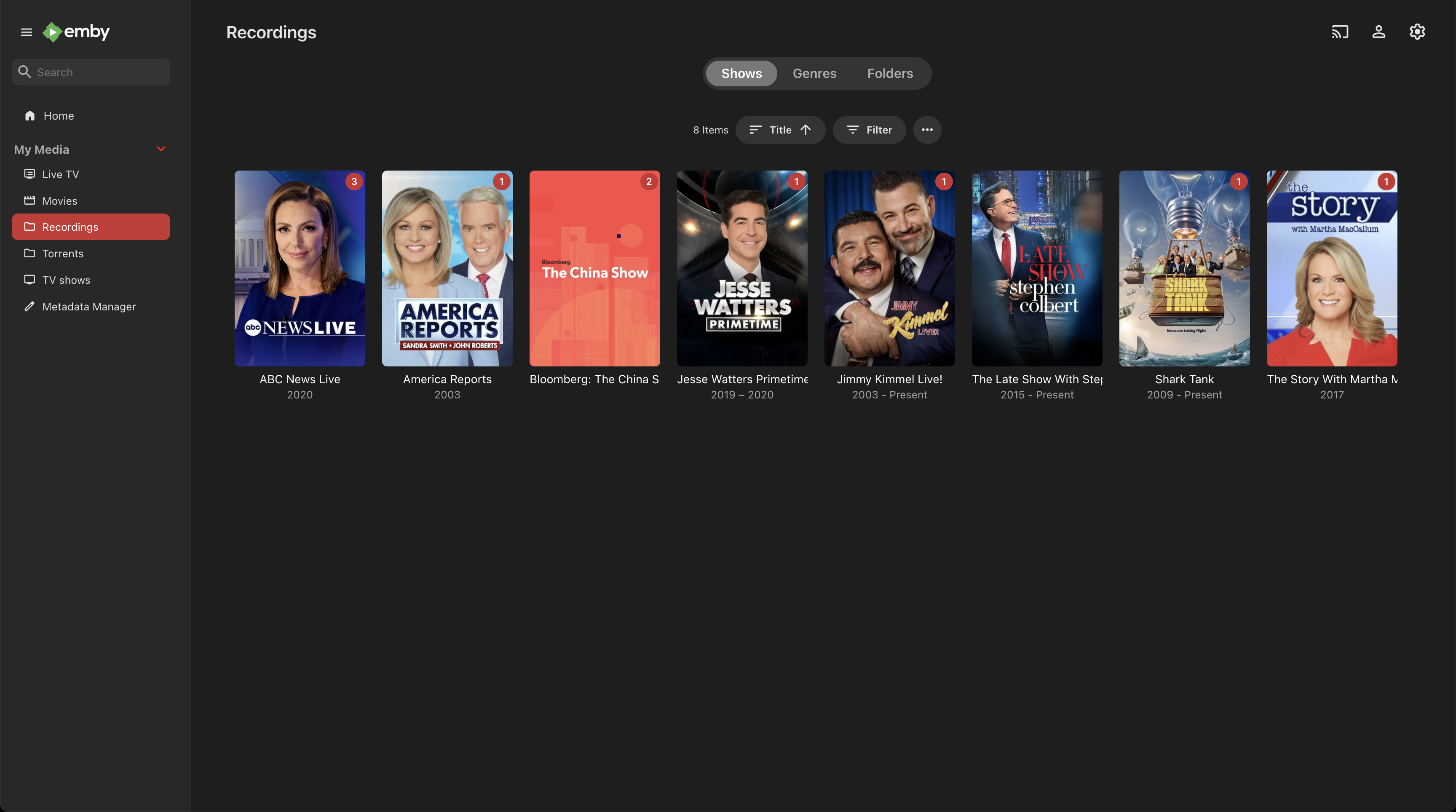The width and height of the screenshot is (1456, 812).
Task: Click the Live TV guide icon
Action: [29, 174]
